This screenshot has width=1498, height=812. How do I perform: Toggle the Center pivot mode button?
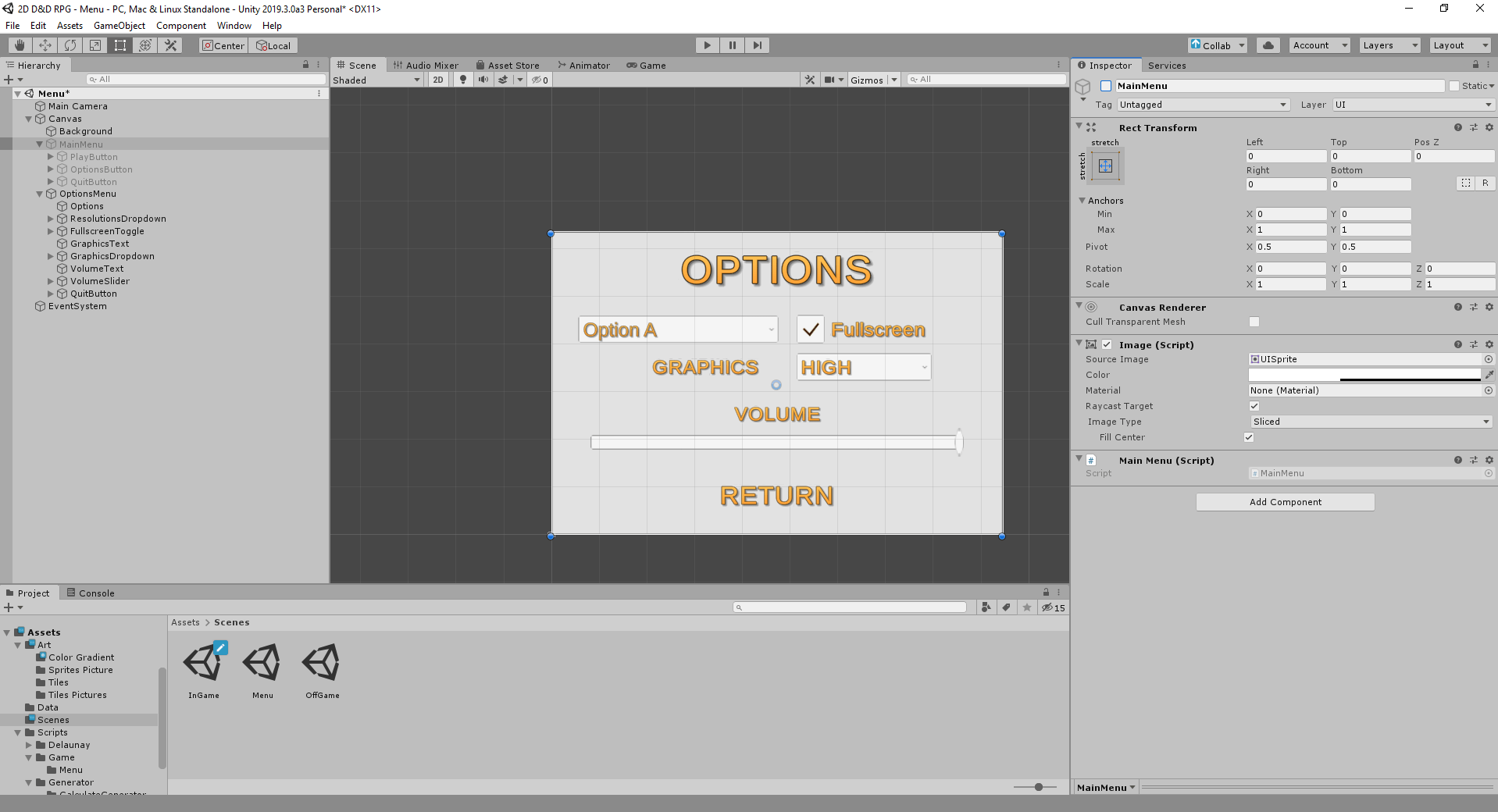(223, 45)
